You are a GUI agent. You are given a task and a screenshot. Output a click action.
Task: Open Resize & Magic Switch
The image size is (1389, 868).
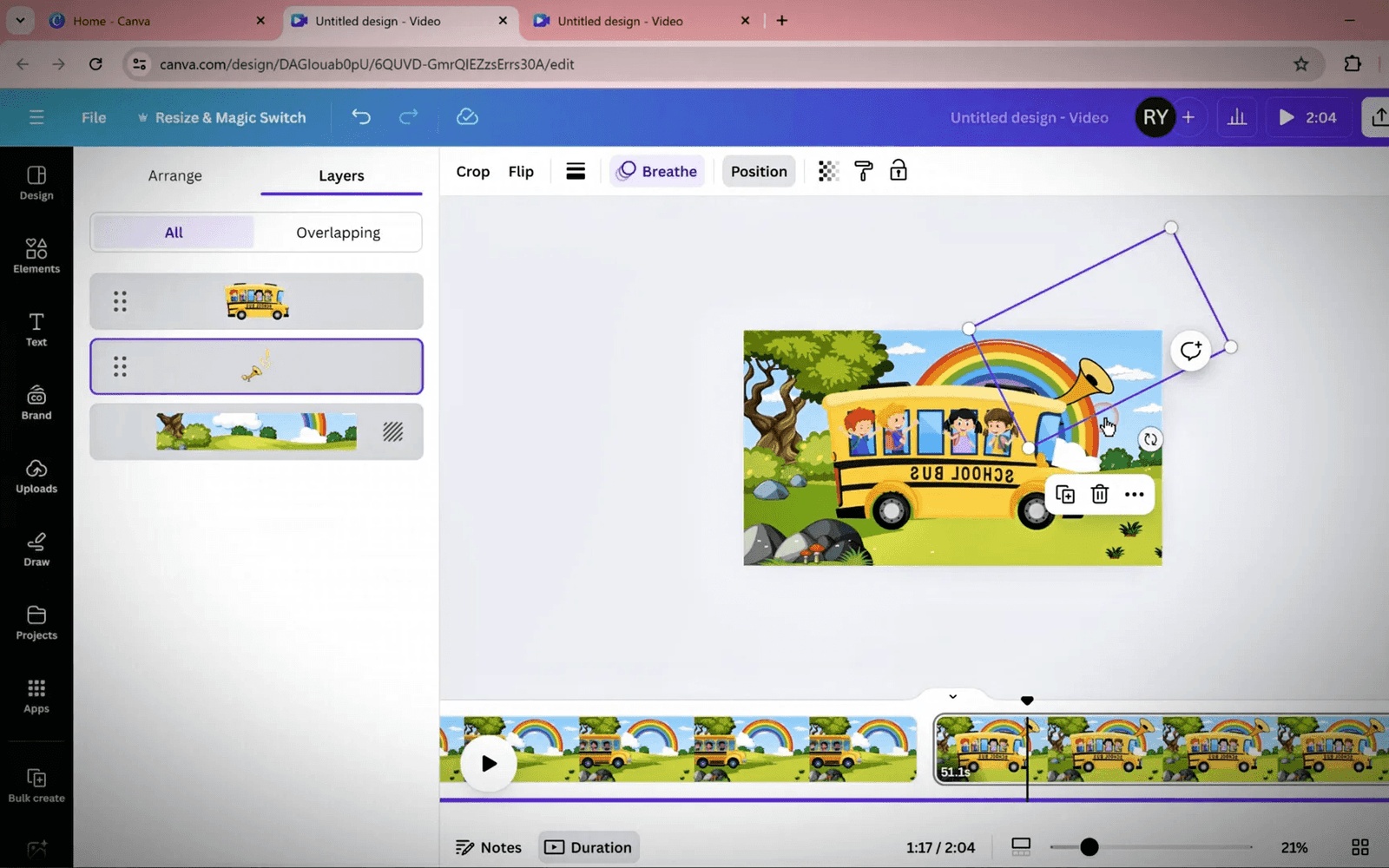221,117
